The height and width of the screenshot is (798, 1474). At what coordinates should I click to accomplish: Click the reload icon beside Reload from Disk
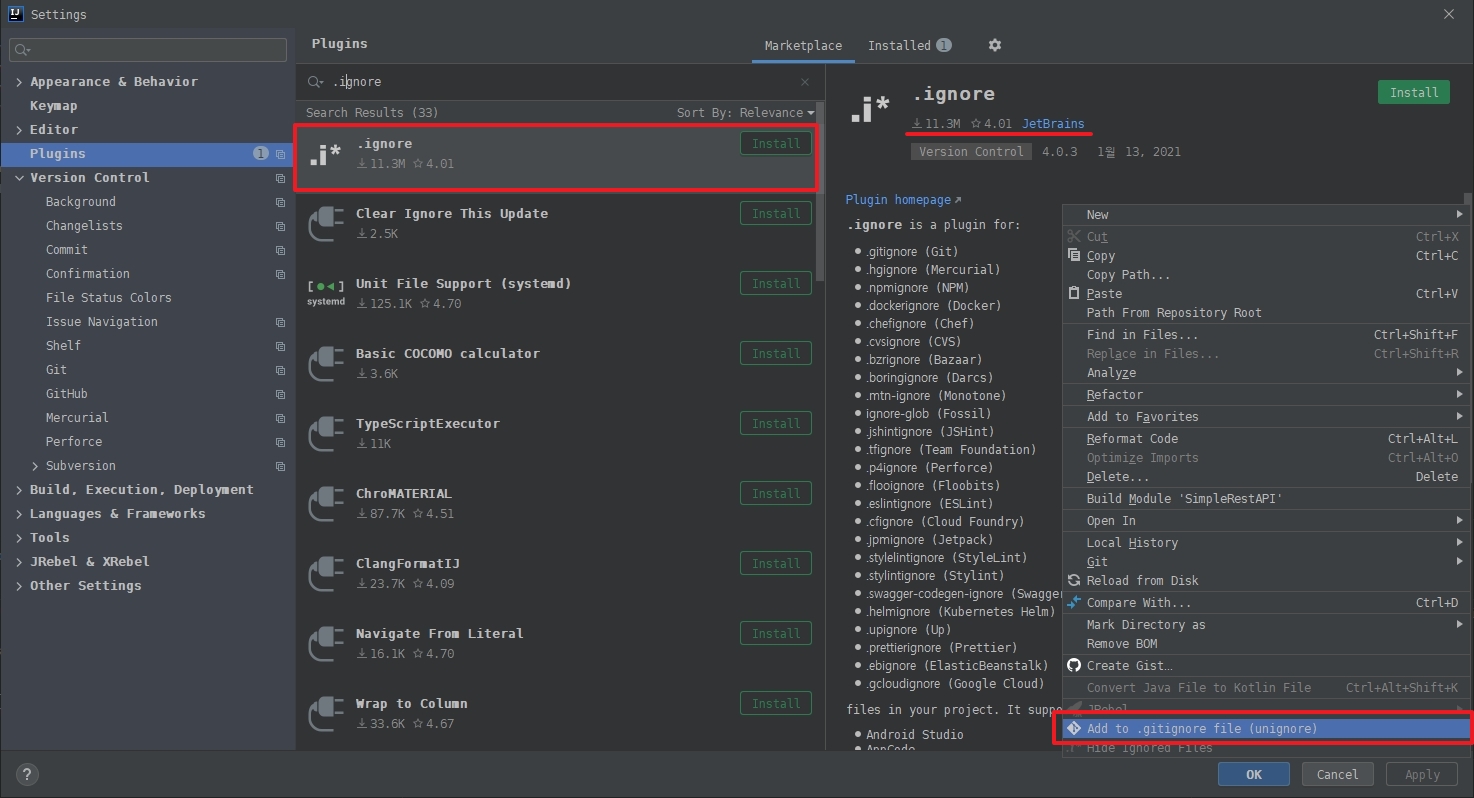pyautogui.click(x=1074, y=580)
